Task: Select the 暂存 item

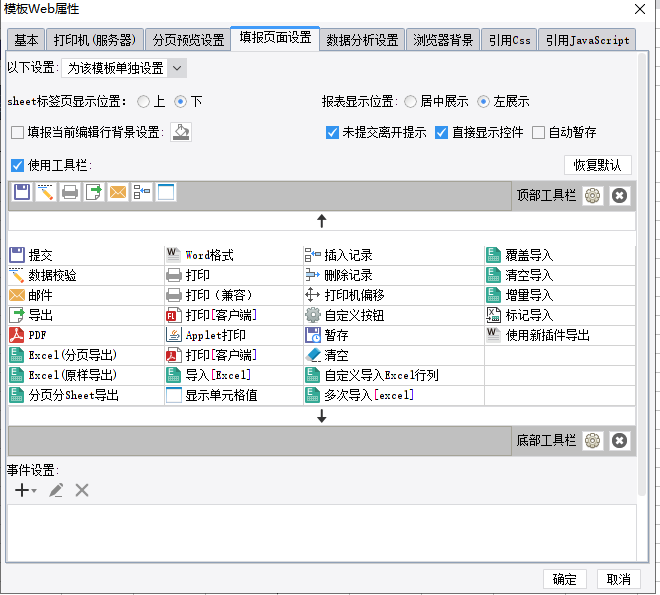Action: (394, 335)
